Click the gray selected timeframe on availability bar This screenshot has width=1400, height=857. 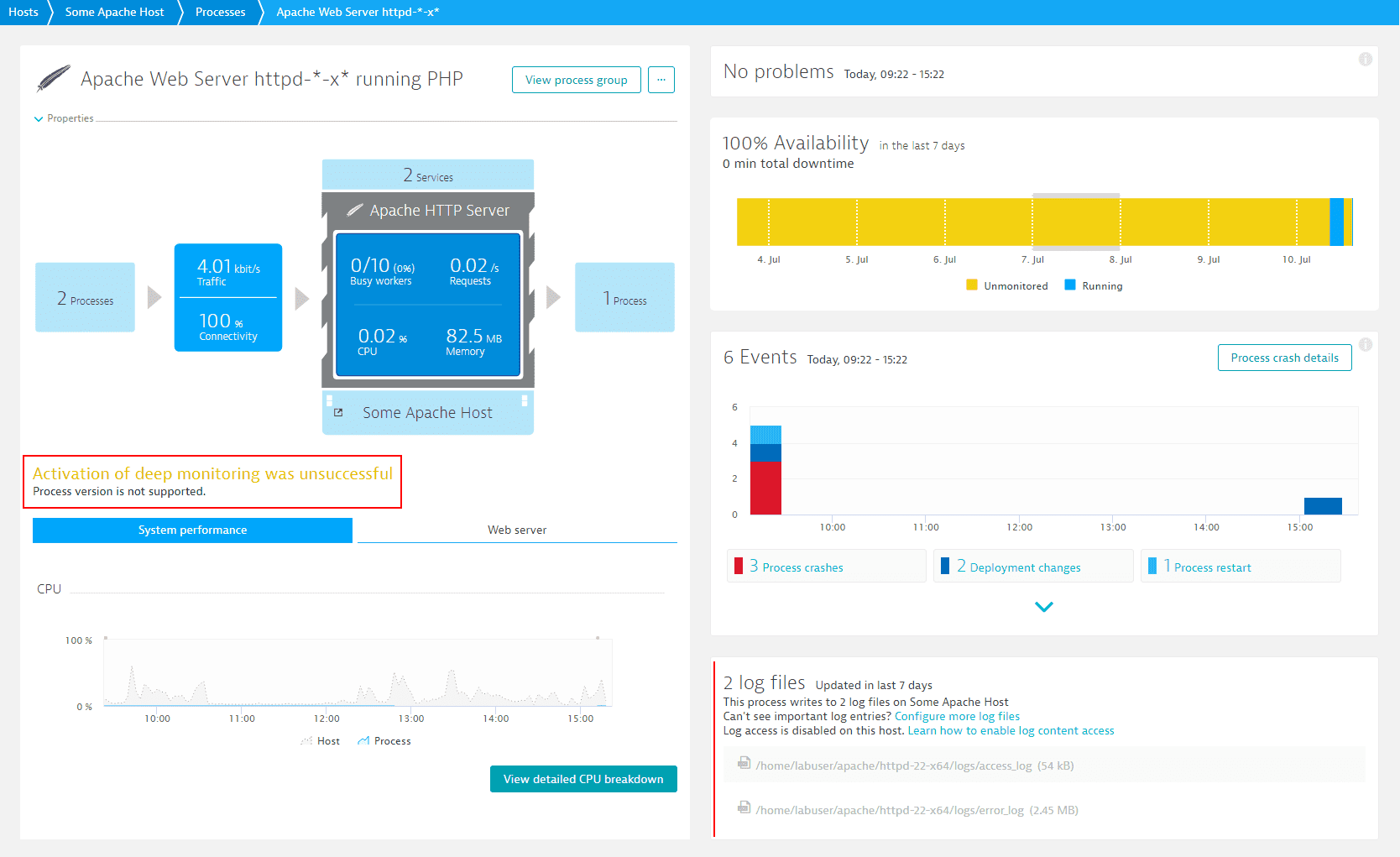click(x=1076, y=222)
